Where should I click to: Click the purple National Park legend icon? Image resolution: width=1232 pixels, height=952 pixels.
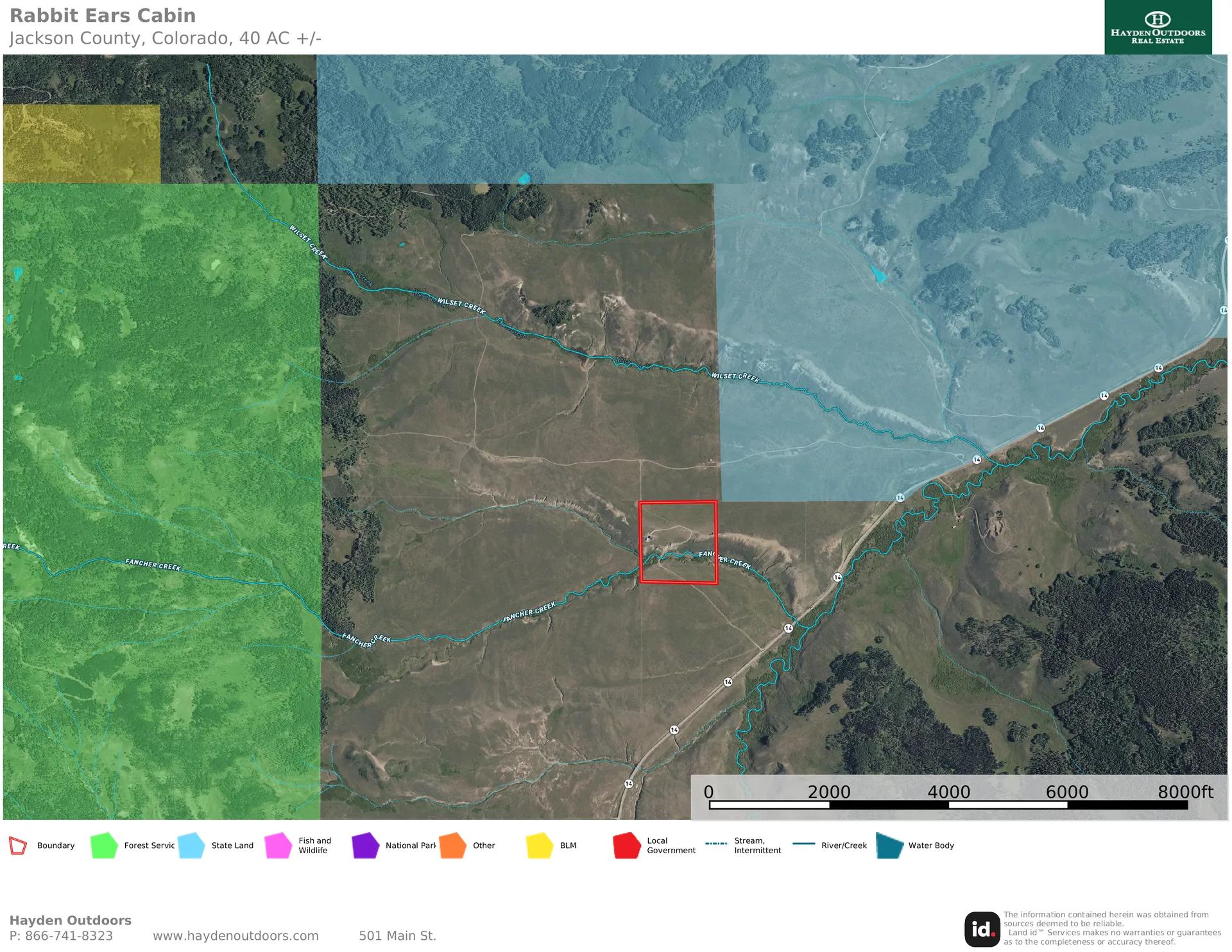366,846
